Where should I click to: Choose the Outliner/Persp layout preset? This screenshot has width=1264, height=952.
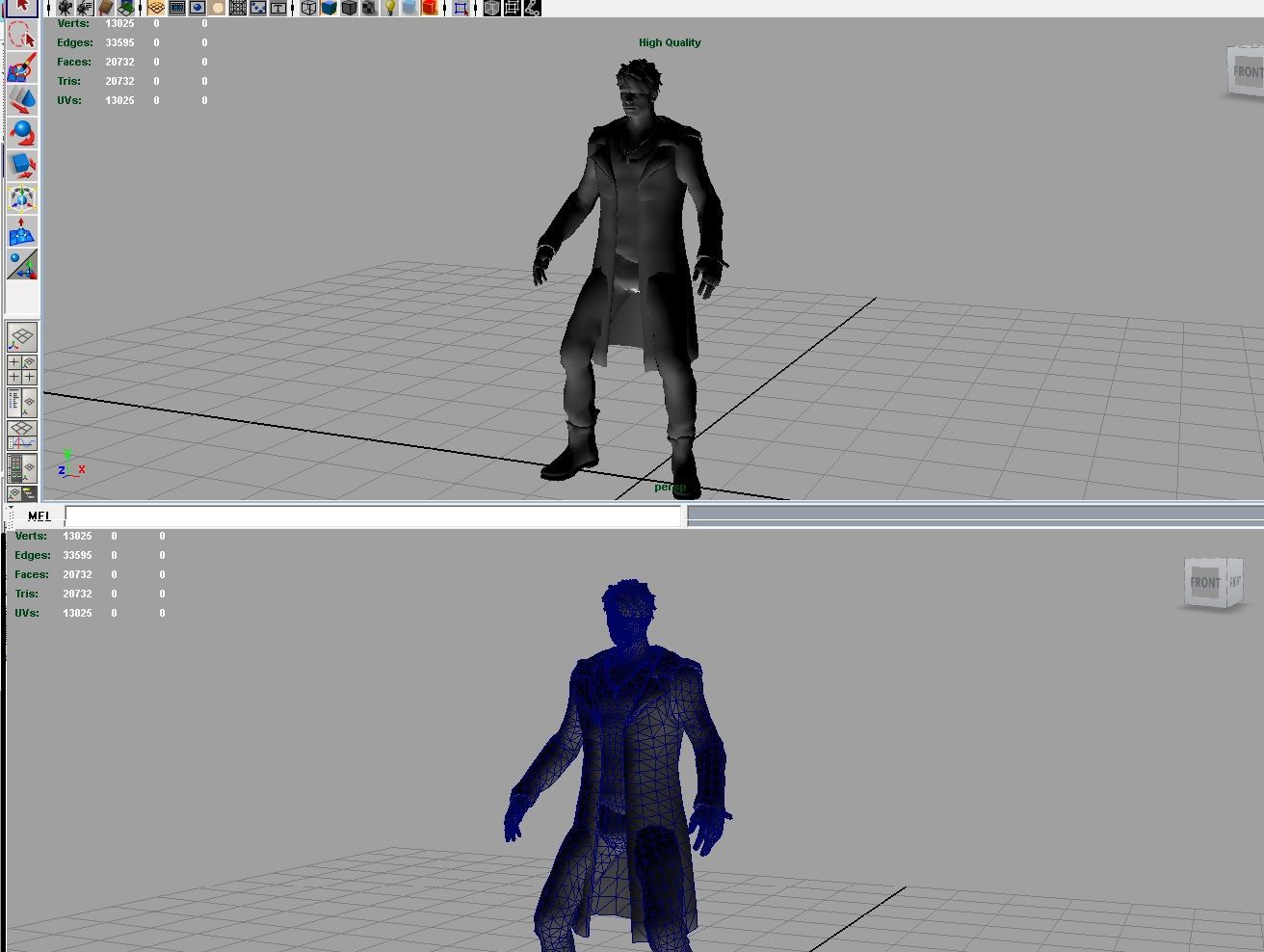21,403
